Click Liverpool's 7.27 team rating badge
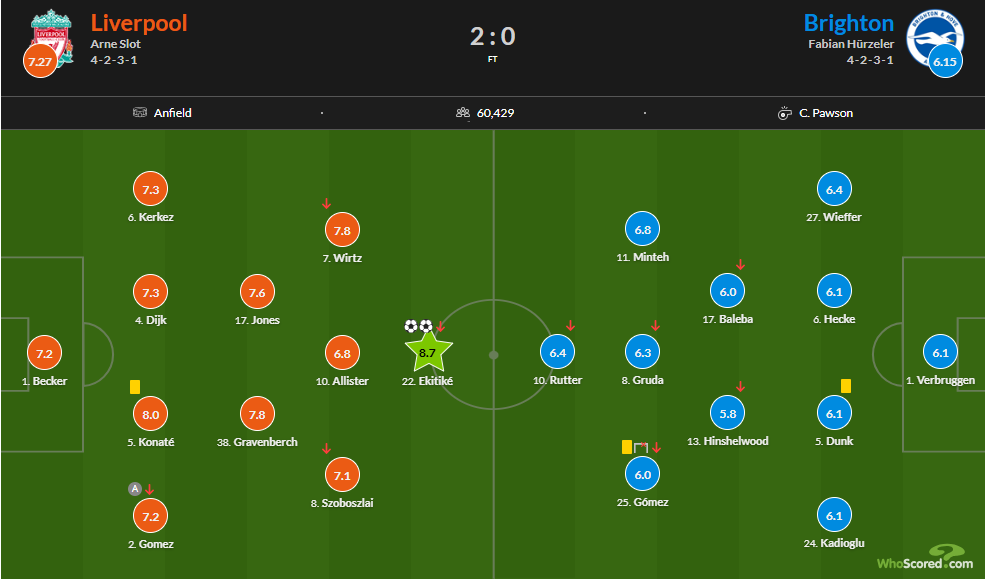Image resolution: width=987 pixels, height=579 pixels. 40,61
